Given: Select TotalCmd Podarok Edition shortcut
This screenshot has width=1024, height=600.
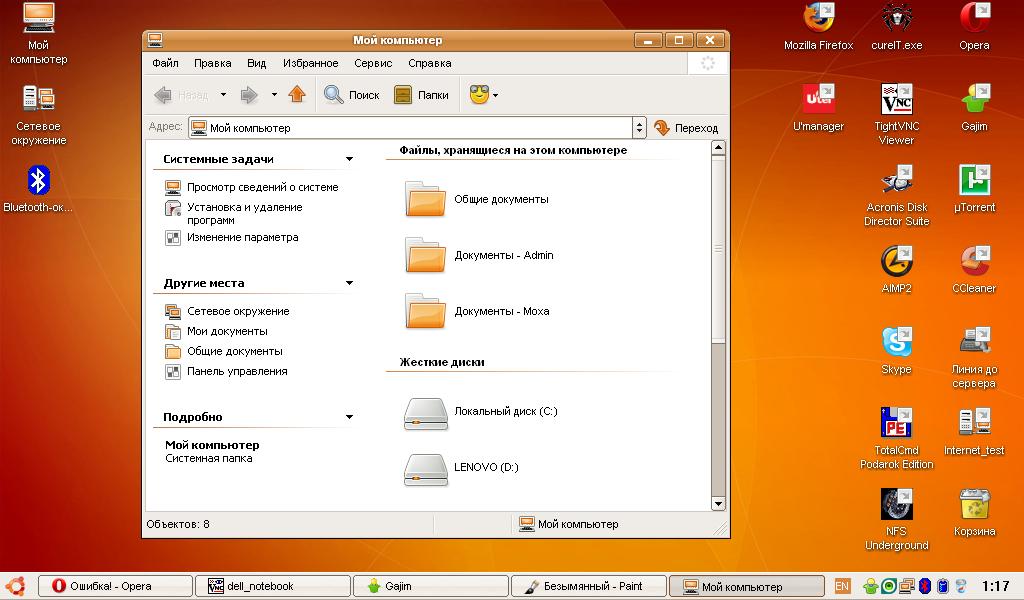Looking at the screenshot, I should pos(897,439).
